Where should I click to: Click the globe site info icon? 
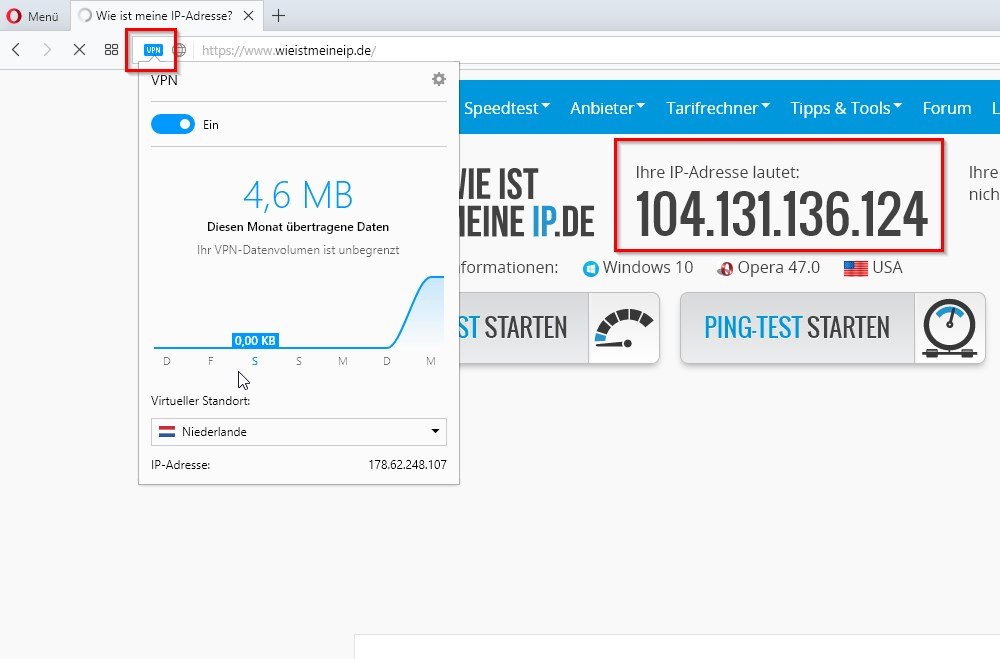tap(180, 50)
